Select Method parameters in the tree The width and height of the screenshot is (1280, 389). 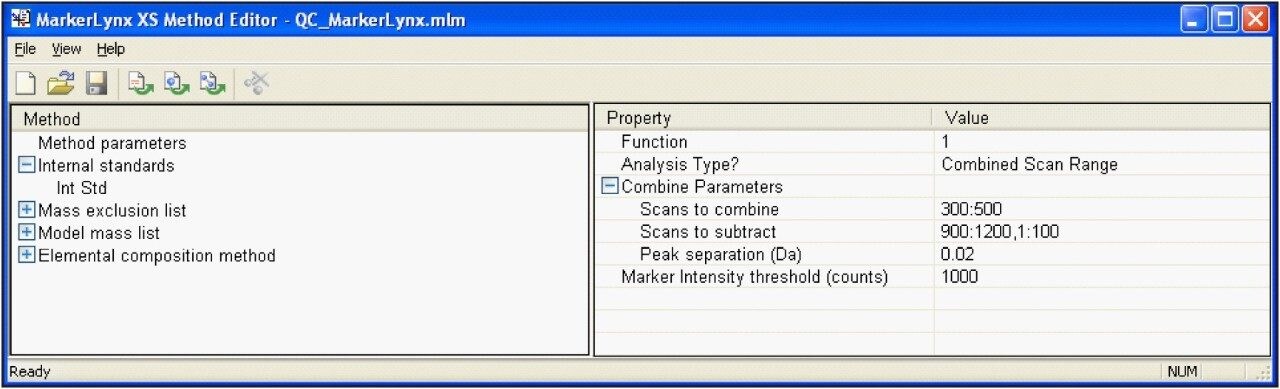click(x=112, y=144)
